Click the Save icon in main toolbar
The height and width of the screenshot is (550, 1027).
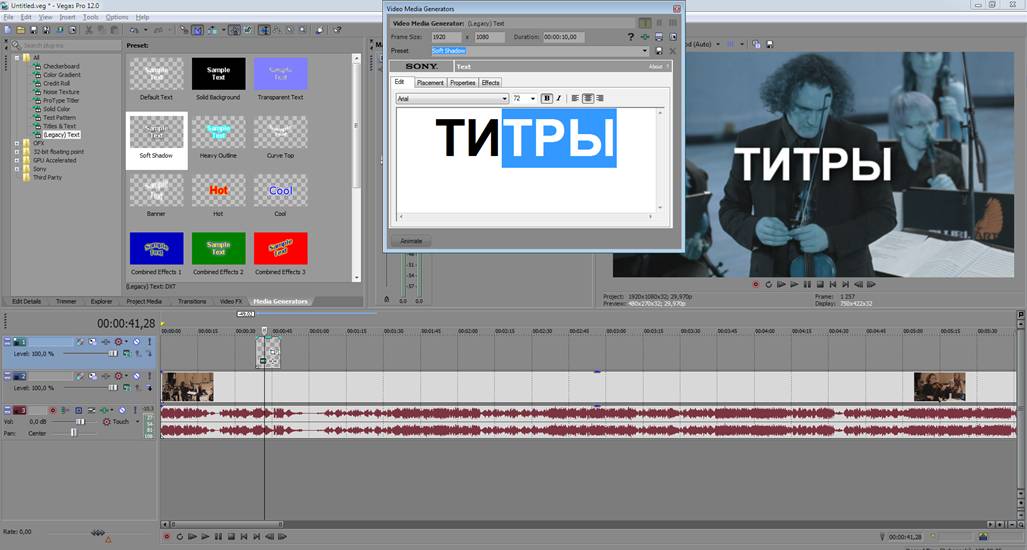point(33,29)
